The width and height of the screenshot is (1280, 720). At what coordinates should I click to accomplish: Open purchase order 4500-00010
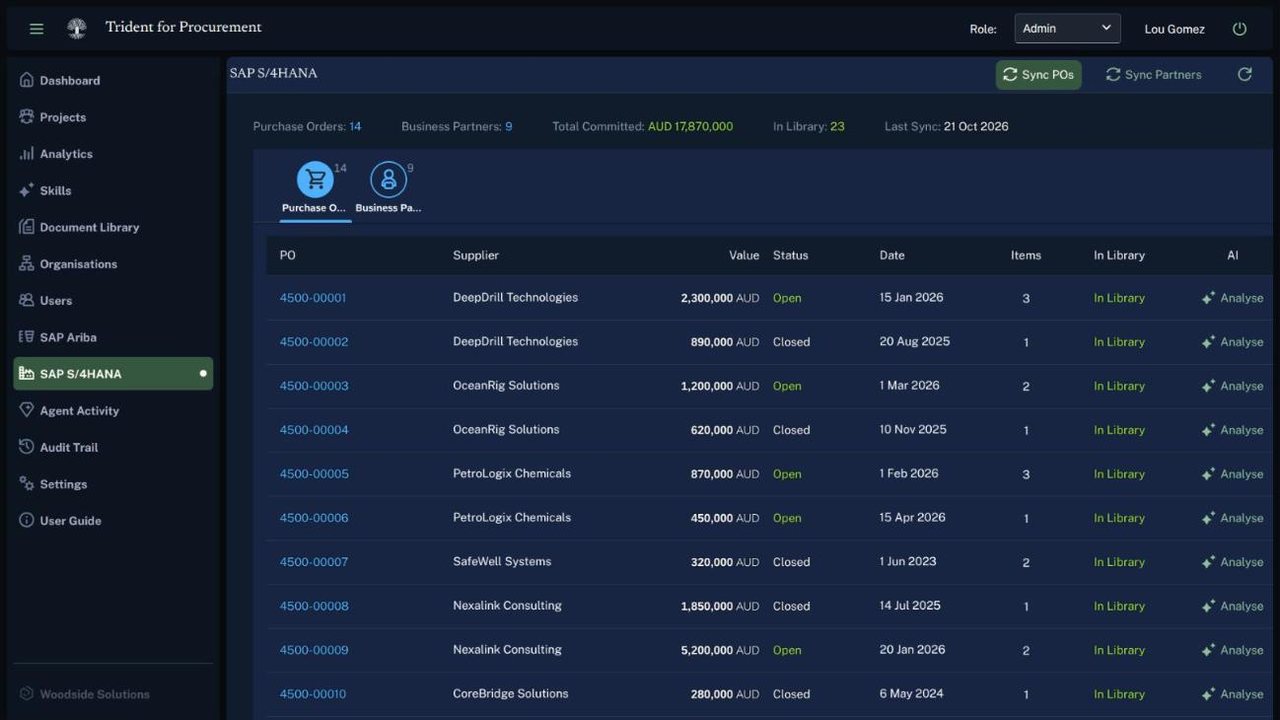[x=313, y=694]
